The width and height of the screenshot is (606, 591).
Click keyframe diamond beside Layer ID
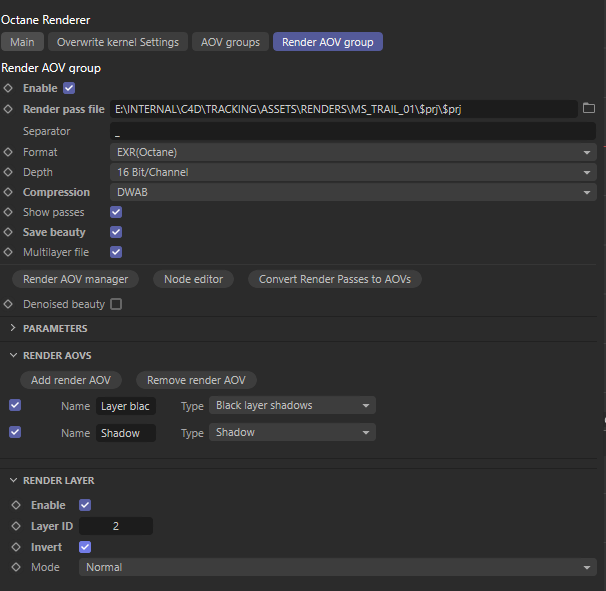[15, 526]
